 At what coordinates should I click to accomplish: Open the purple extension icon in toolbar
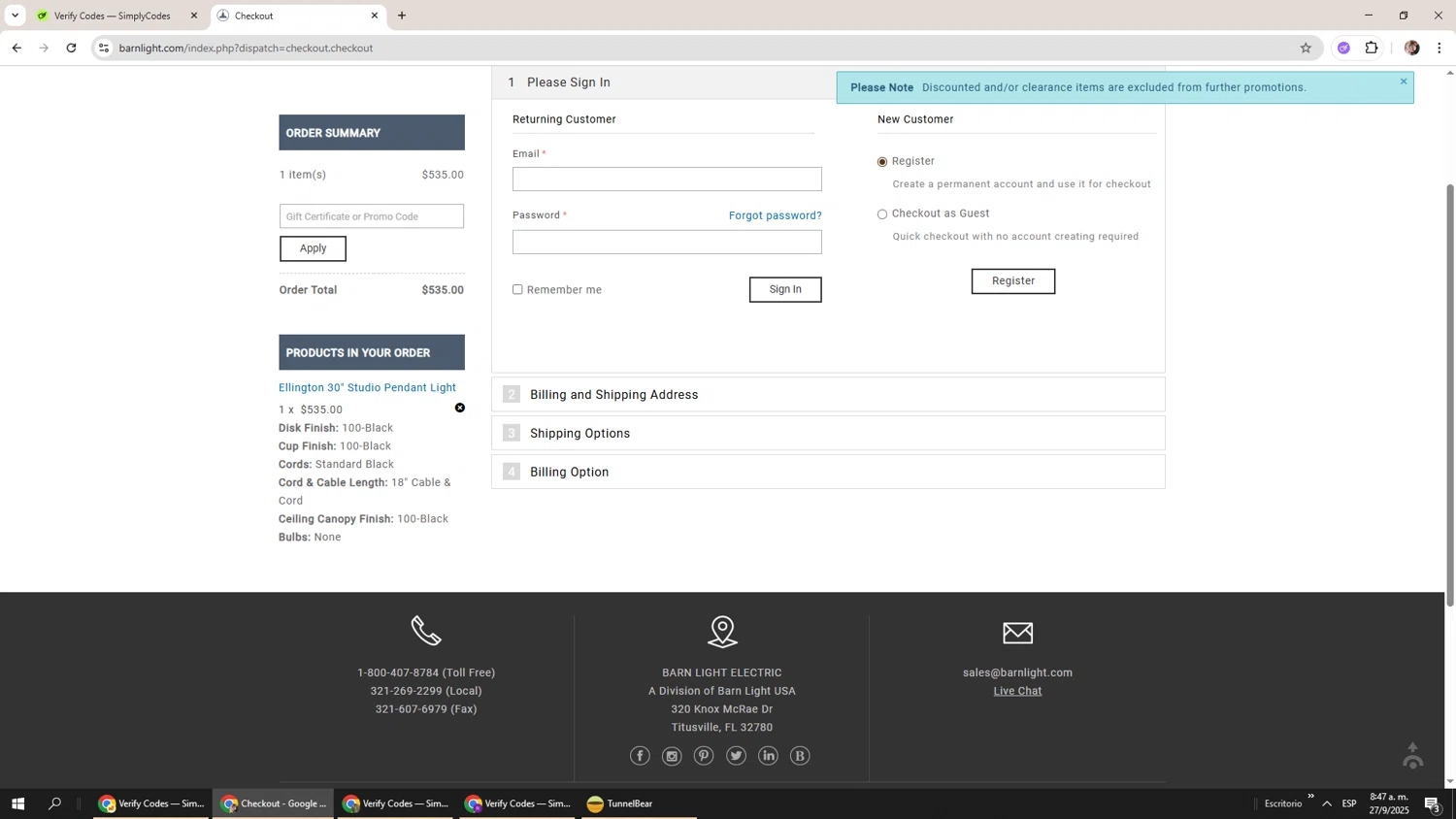point(1343,48)
